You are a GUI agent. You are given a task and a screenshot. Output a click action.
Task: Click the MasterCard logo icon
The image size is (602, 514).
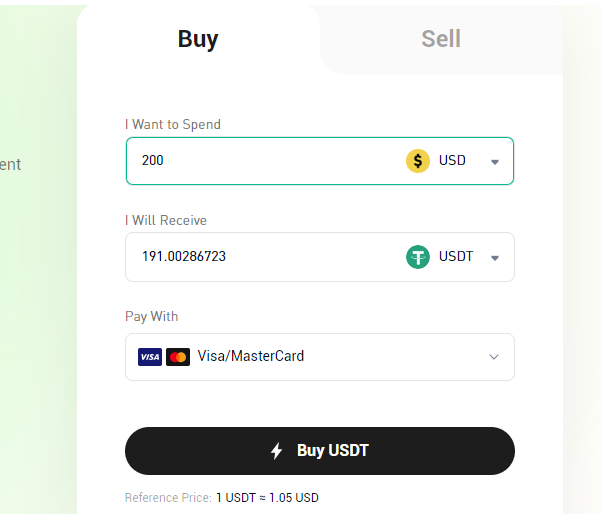click(178, 357)
